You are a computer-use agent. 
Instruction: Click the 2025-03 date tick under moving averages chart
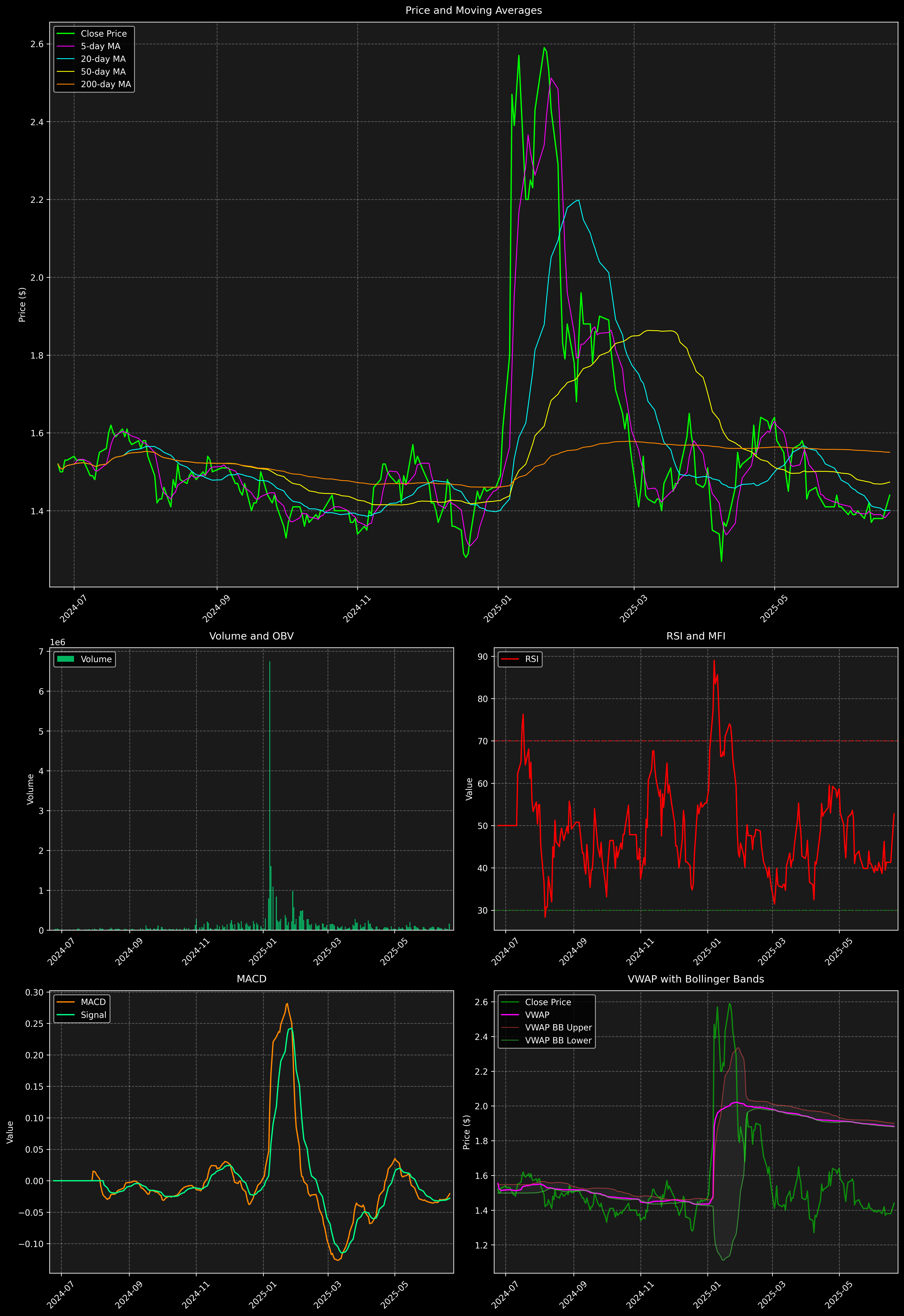(x=633, y=609)
